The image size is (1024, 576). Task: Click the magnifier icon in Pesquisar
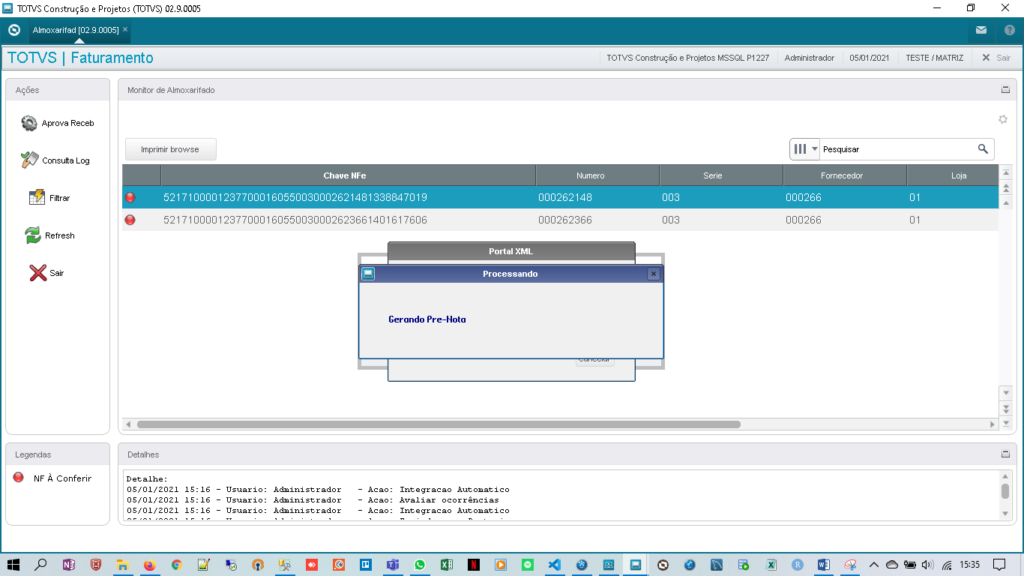983,149
